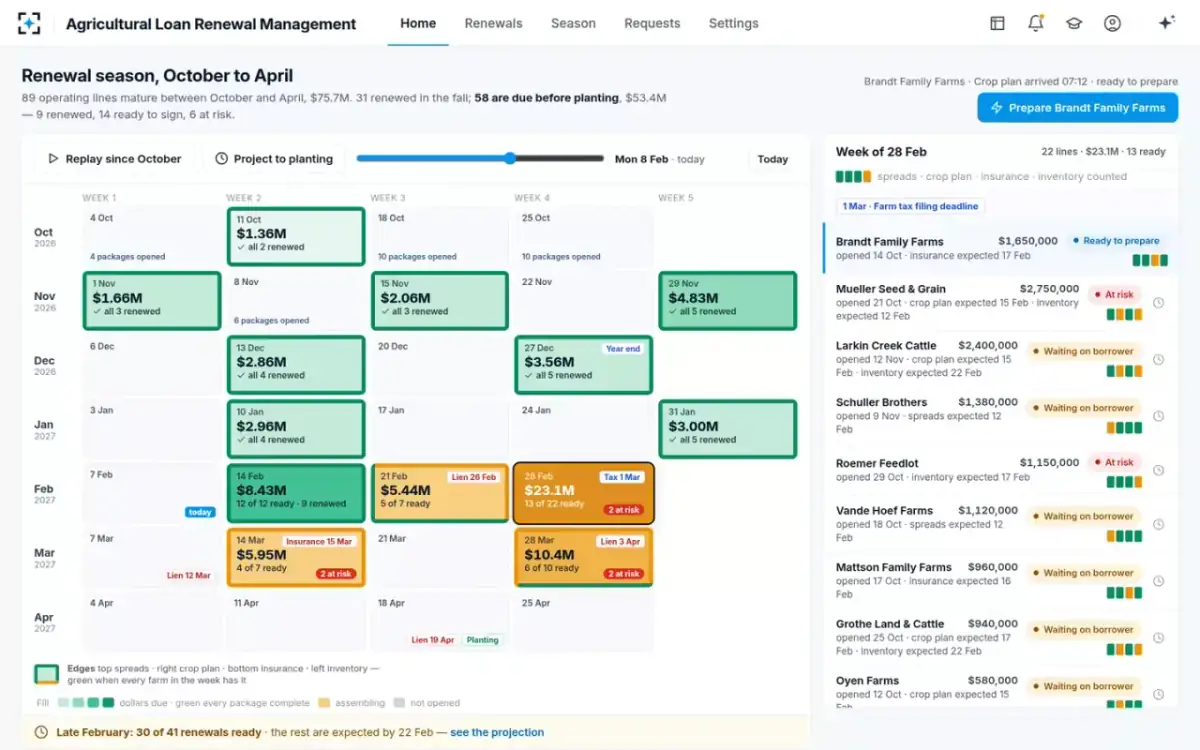Click the clock icon beside Oyen Farms
1200x750 pixels.
pos(1158,694)
